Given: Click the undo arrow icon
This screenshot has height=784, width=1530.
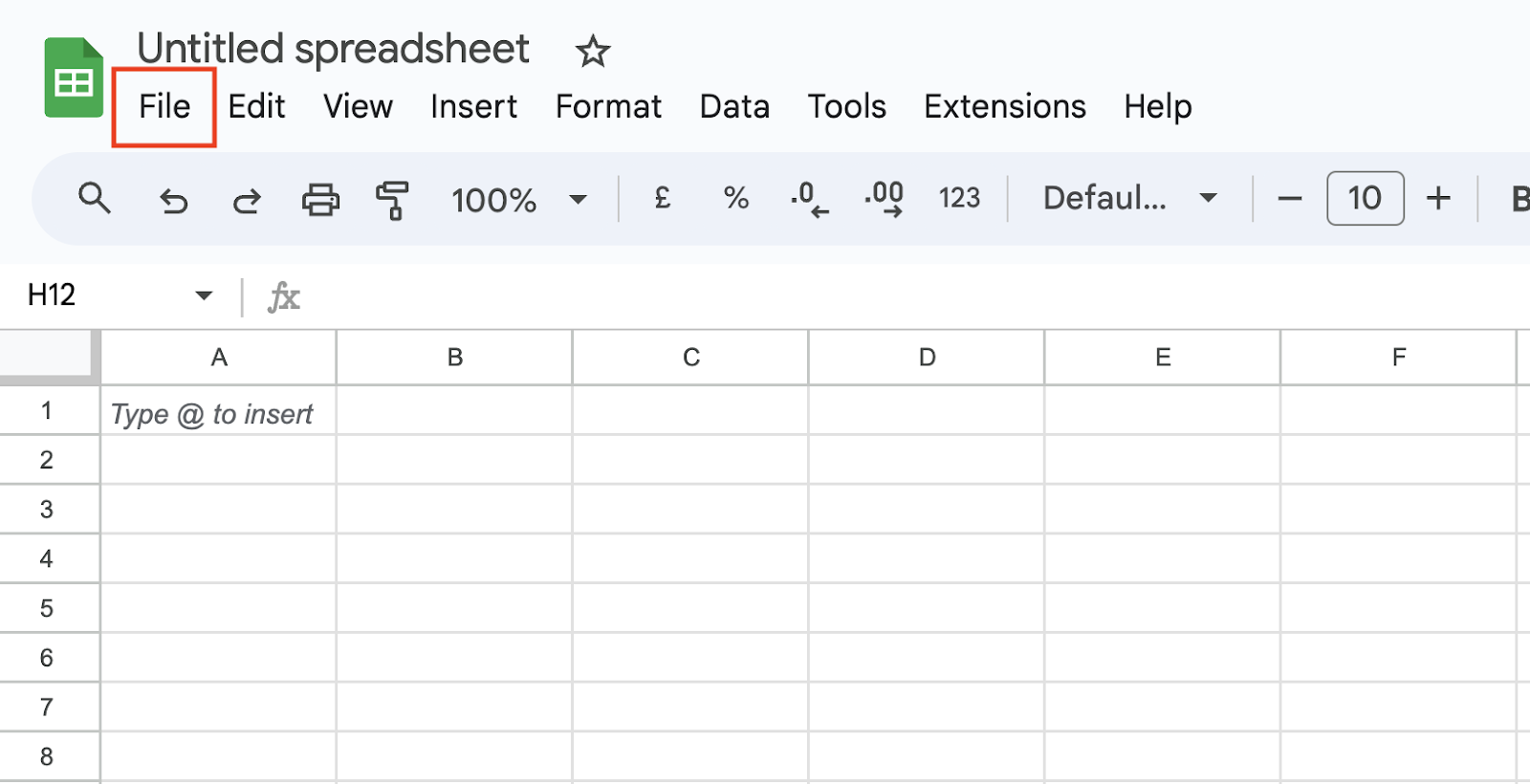Looking at the screenshot, I should (173, 200).
